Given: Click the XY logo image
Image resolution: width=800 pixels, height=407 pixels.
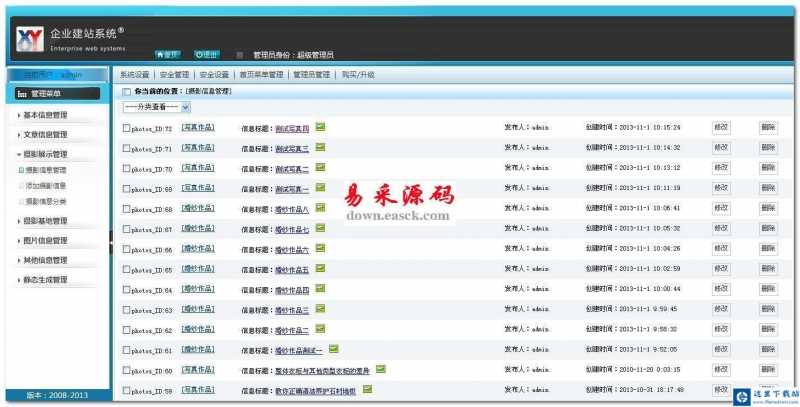Looking at the screenshot, I should pos(30,39).
